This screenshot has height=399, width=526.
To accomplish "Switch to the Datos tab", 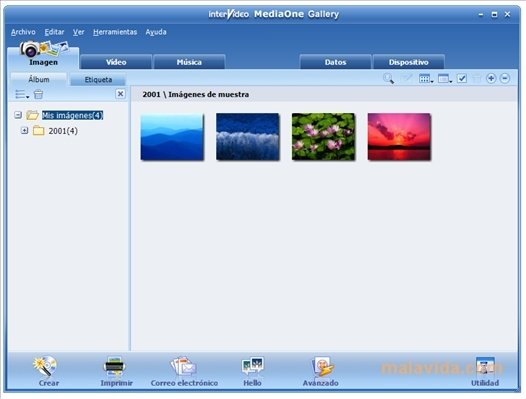I will pos(335,62).
